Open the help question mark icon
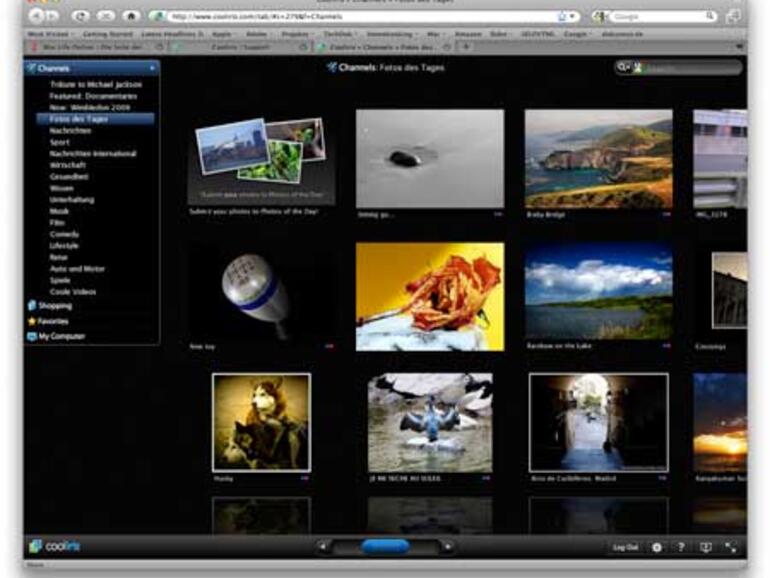 pos(682,547)
